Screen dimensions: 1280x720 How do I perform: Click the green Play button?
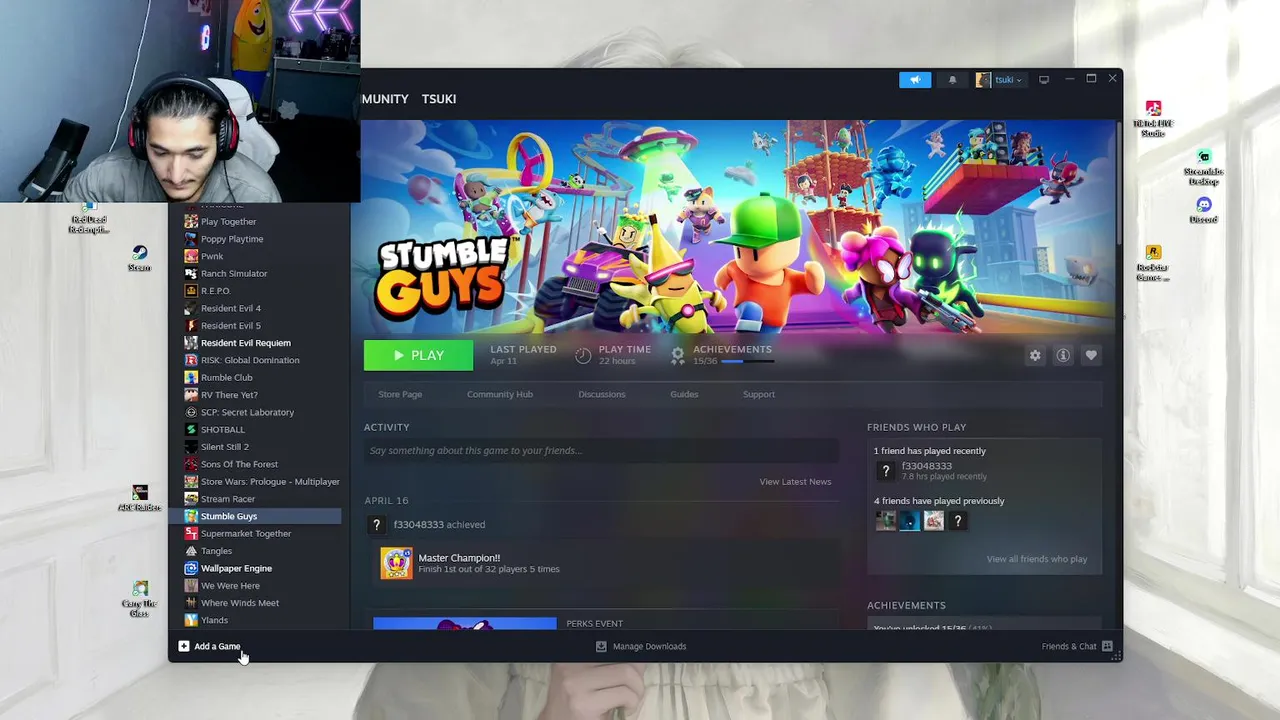coord(418,355)
